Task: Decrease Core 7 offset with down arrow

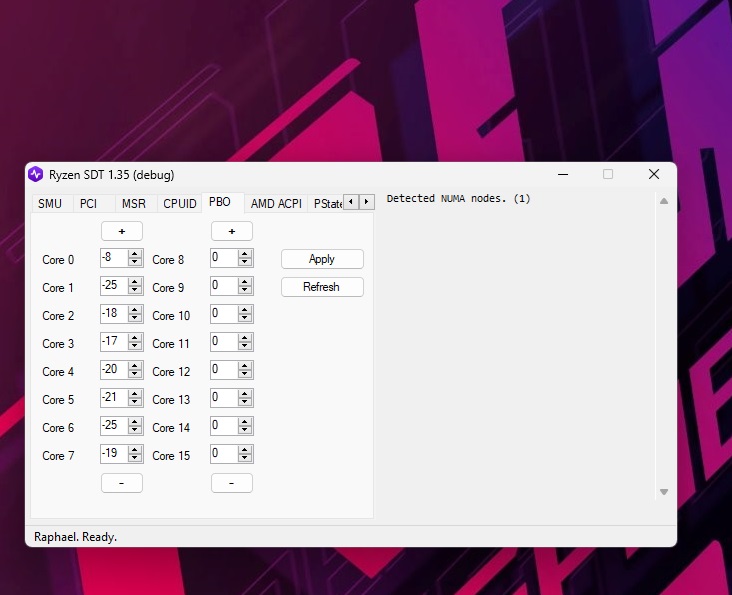Action: click(135, 458)
